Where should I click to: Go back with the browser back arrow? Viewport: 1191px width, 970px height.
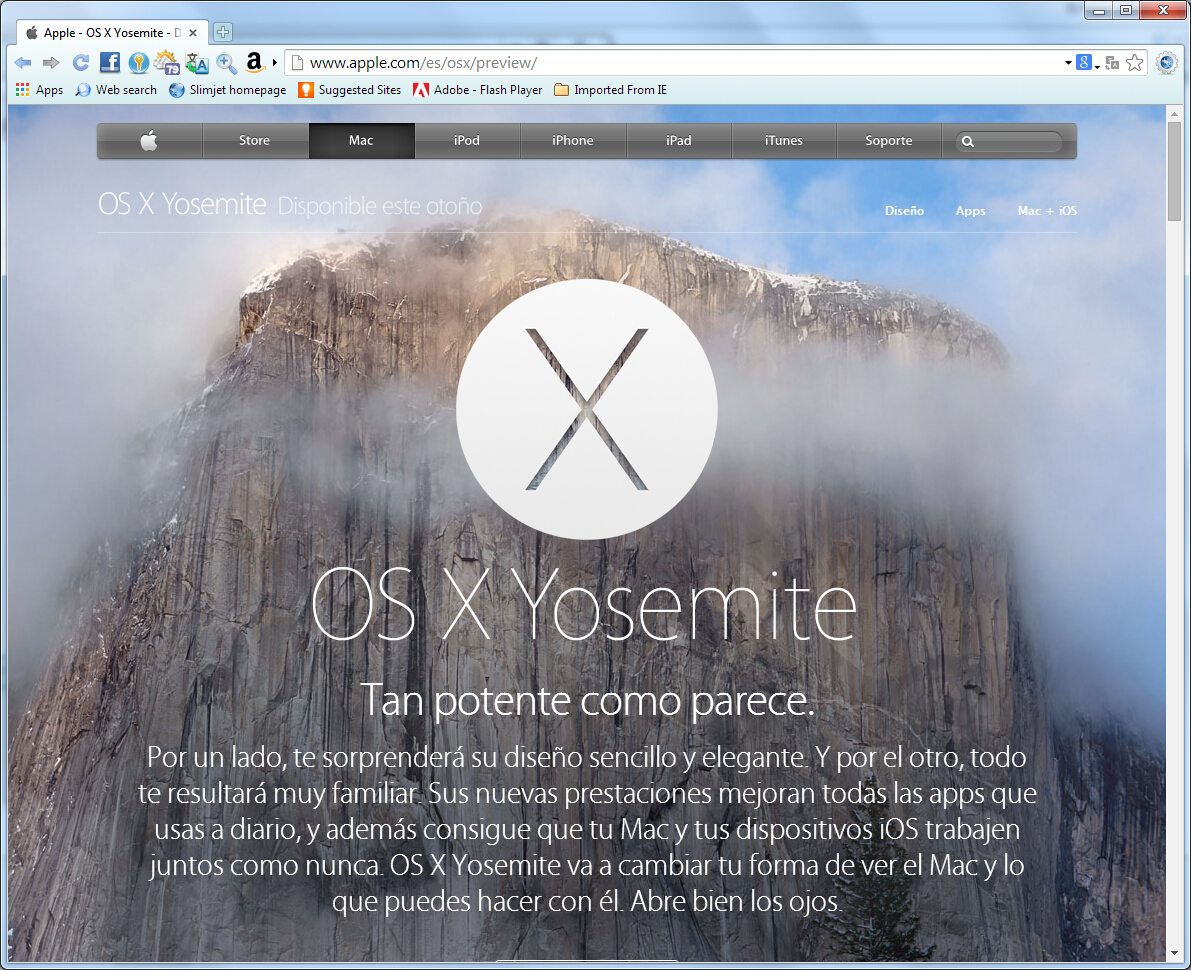(23, 63)
